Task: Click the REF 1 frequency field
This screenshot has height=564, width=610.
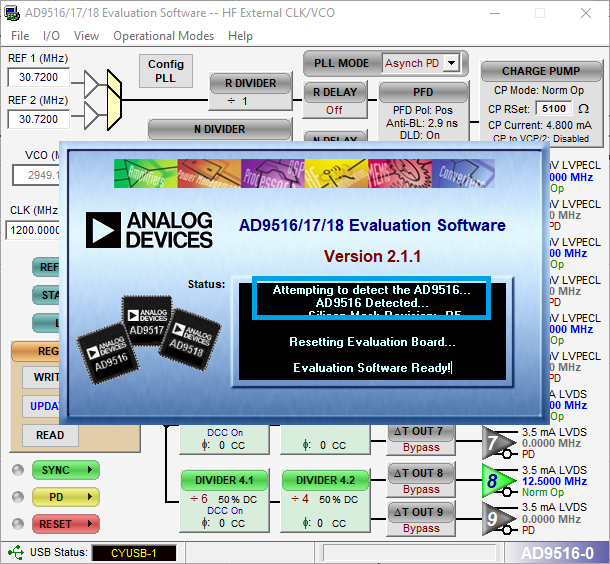Action: 39,77
